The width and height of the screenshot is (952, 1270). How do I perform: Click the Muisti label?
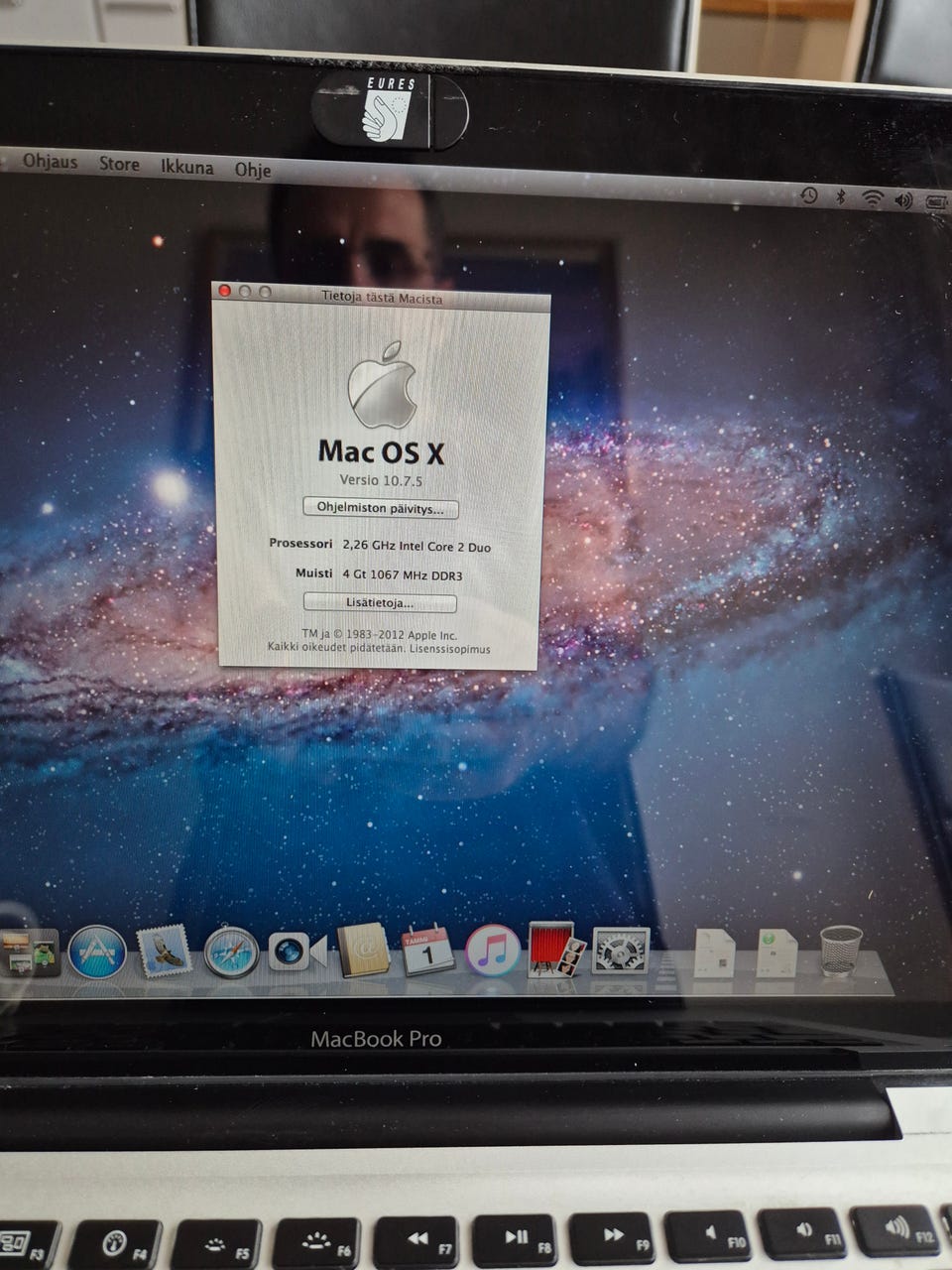[x=314, y=572]
